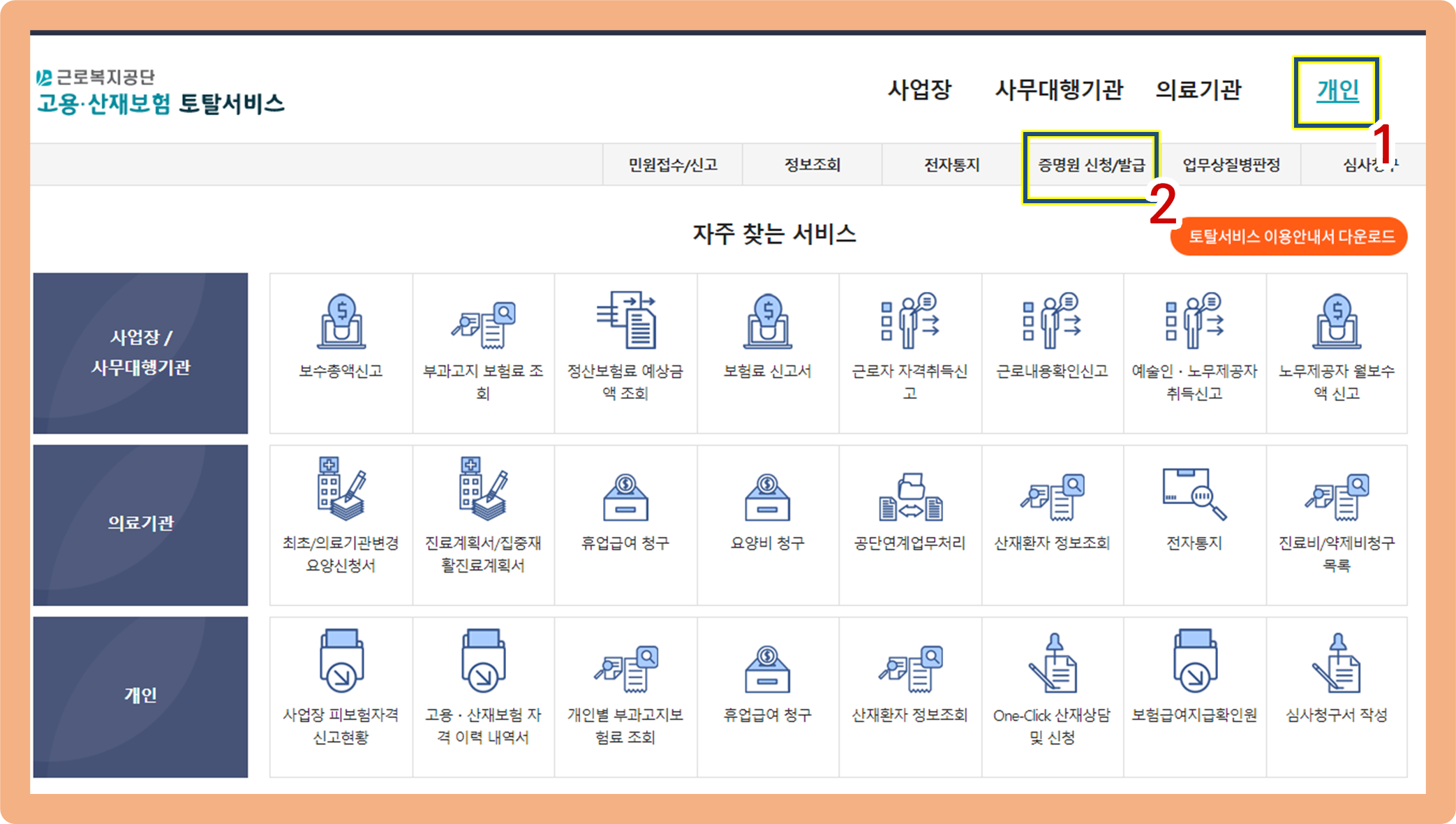Open 전자통지 icon in 의료기관 row
1456x824 pixels.
tap(1194, 494)
